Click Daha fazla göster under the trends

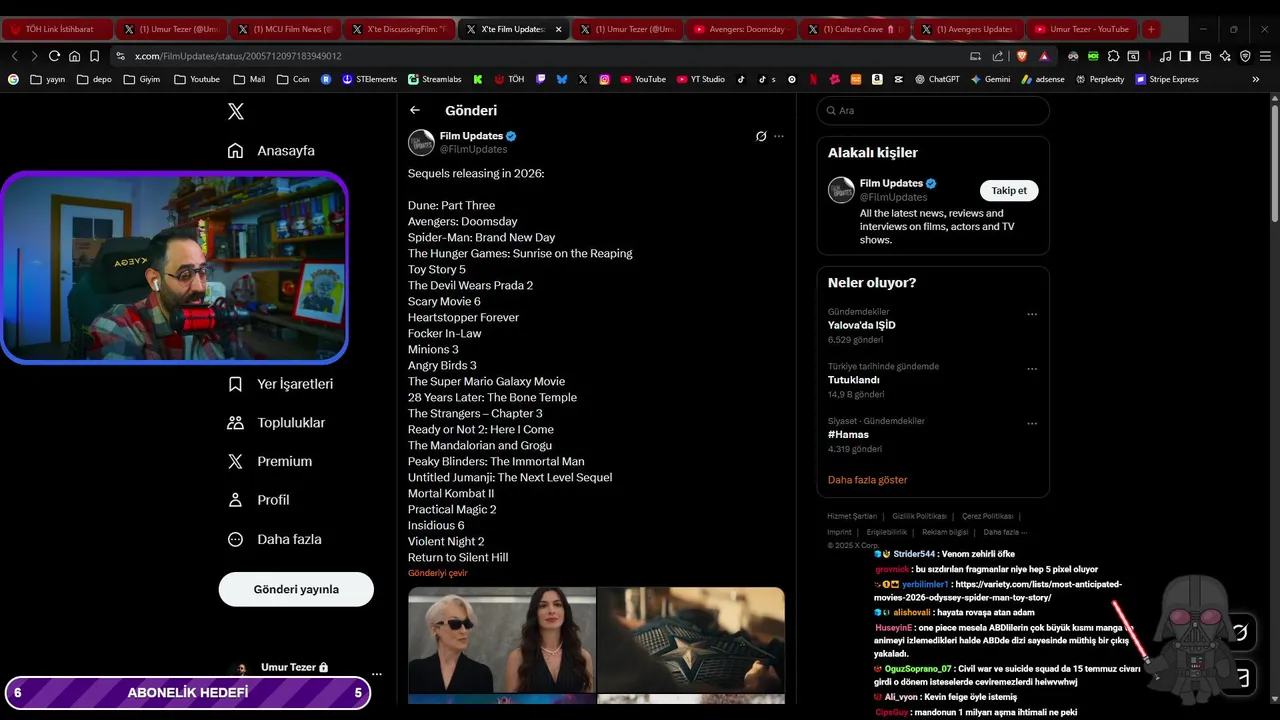coord(867,480)
